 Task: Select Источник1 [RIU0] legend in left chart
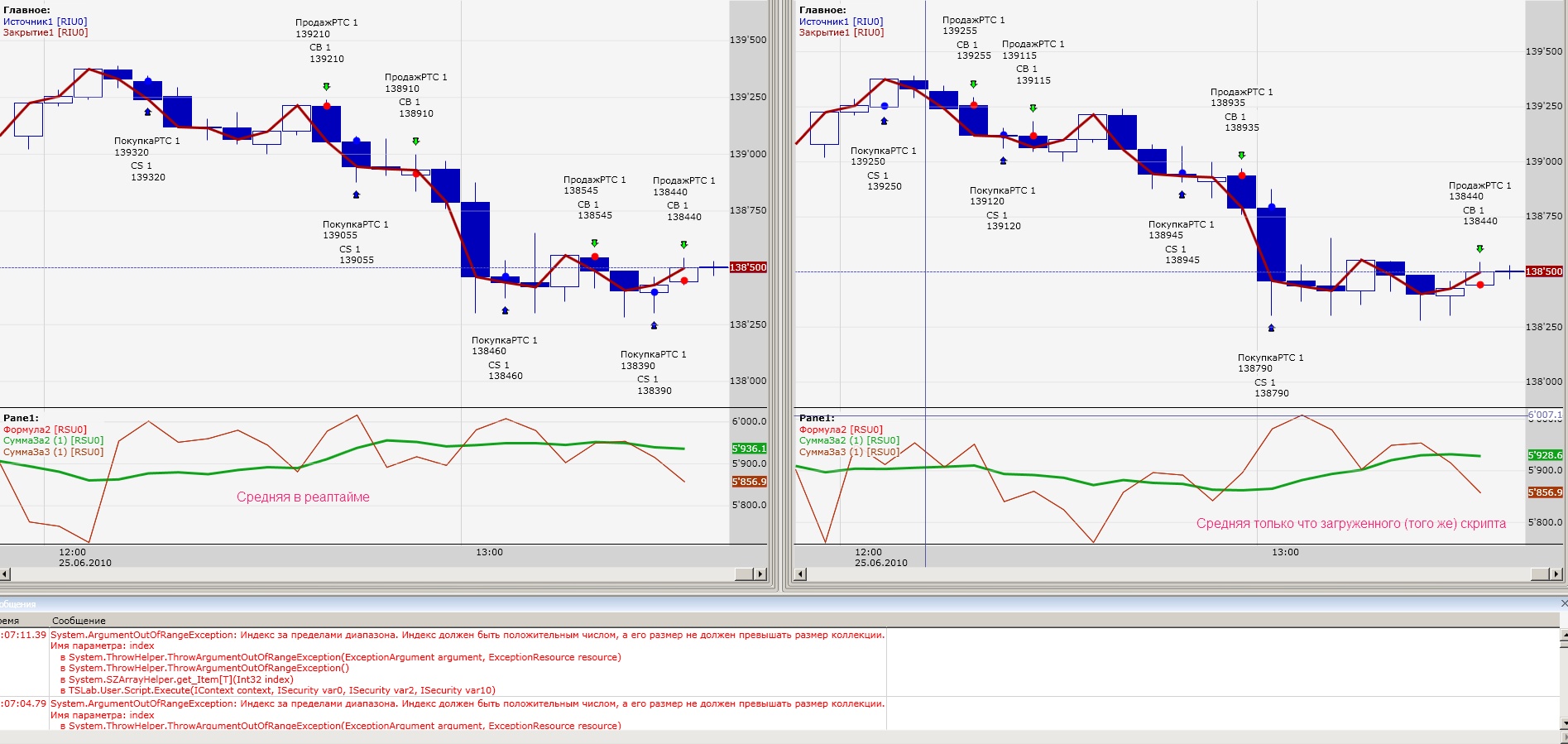pos(45,22)
